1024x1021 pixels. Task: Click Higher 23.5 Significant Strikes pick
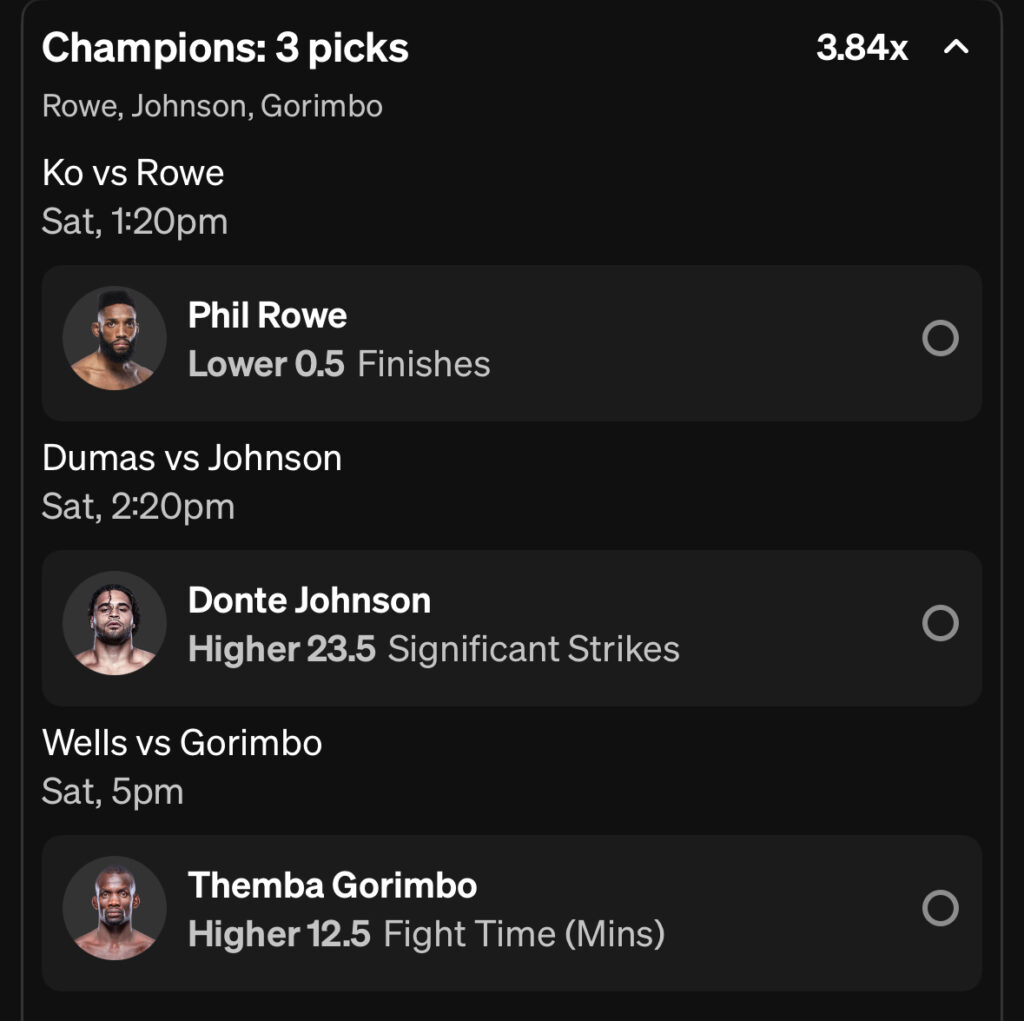click(434, 649)
